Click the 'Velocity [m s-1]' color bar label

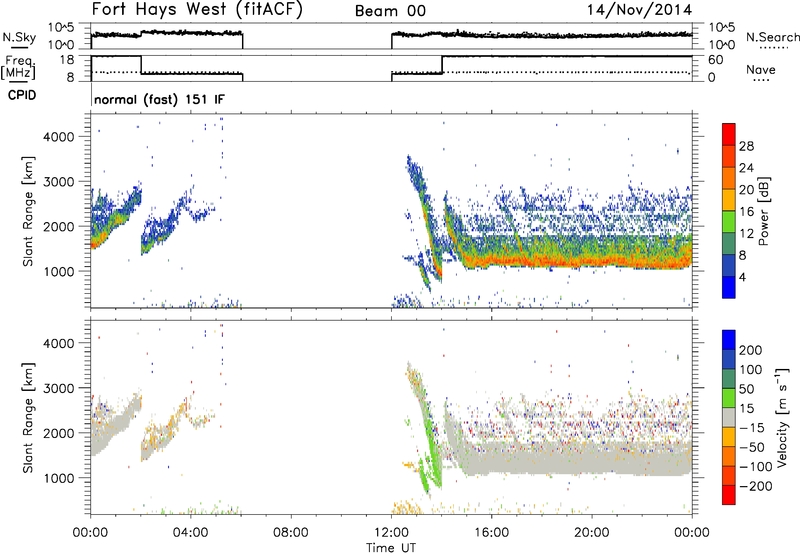click(781, 417)
